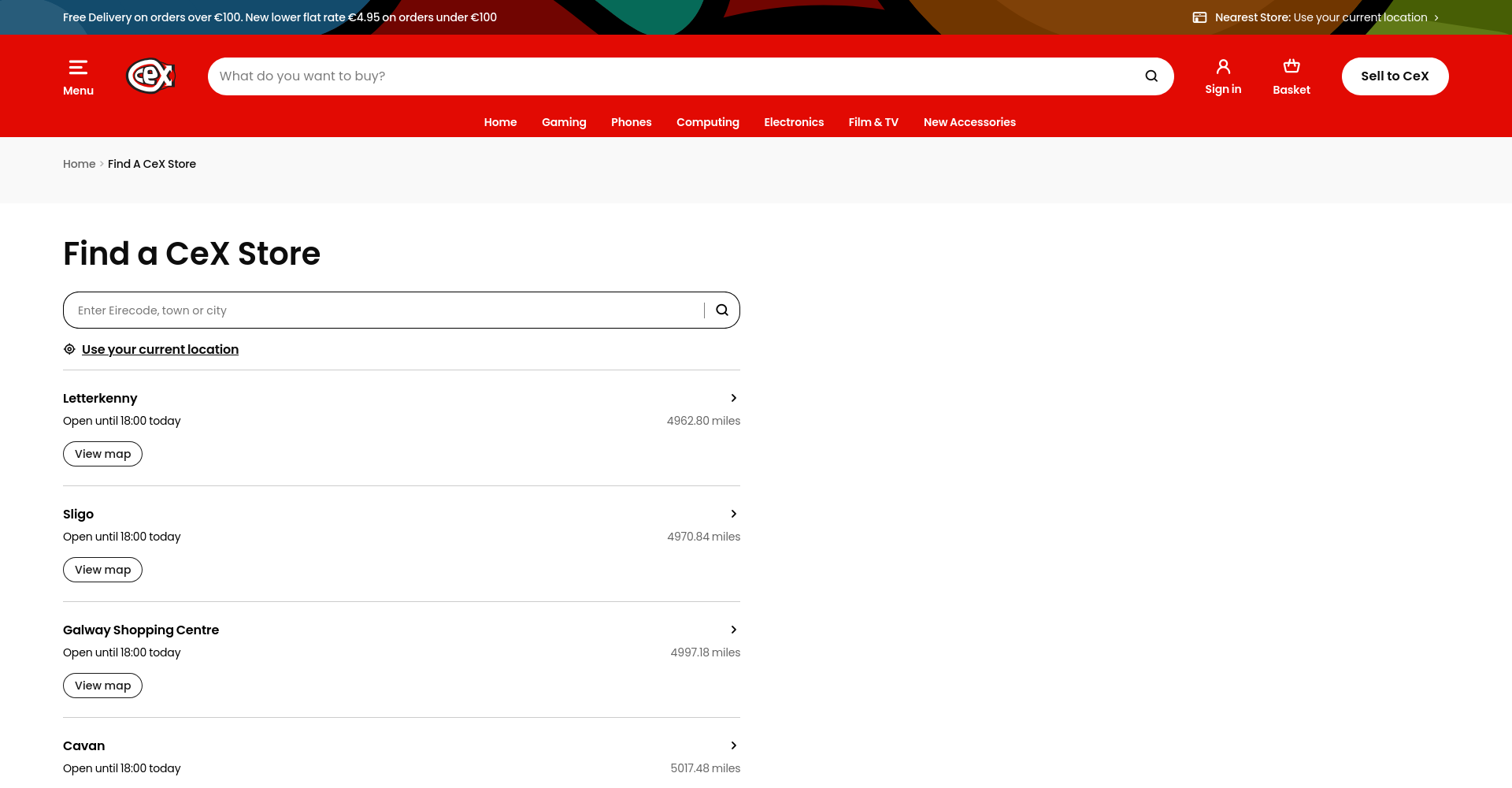
Task: Open the Cavan store title
Action: (83, 746)
